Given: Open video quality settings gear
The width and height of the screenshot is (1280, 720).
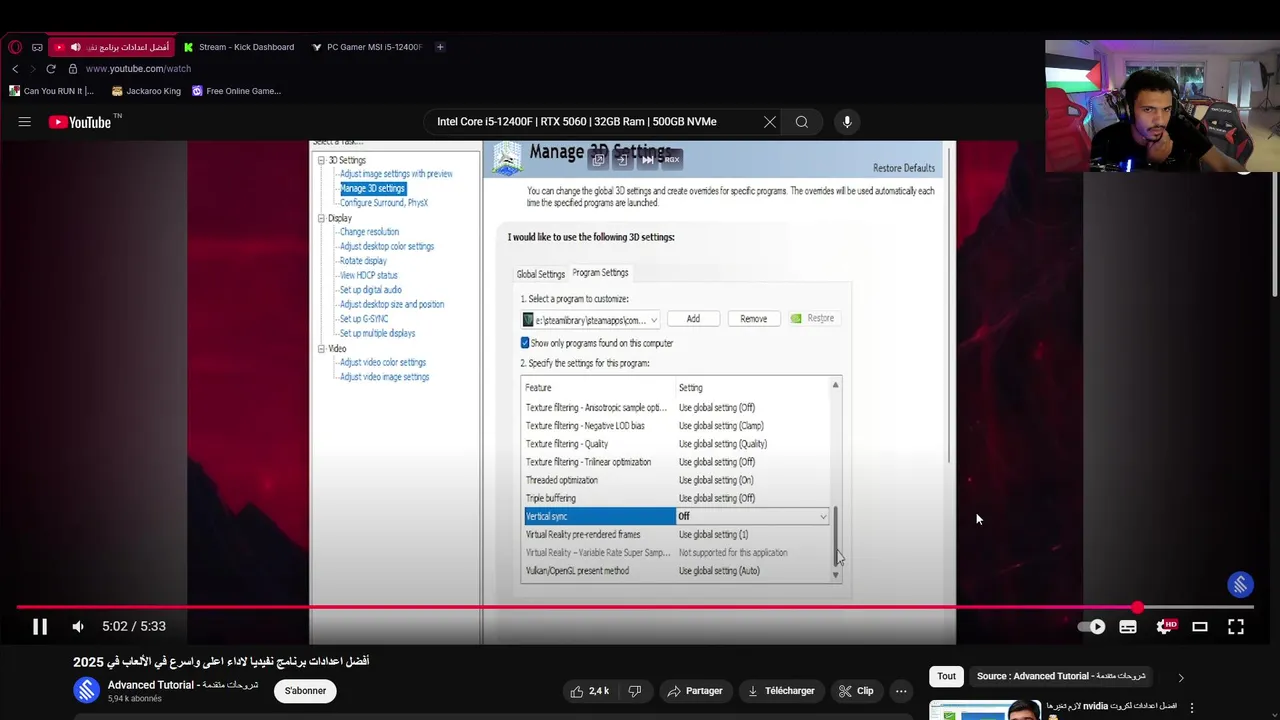Looking at the screenshot, I should (1165, 627).
